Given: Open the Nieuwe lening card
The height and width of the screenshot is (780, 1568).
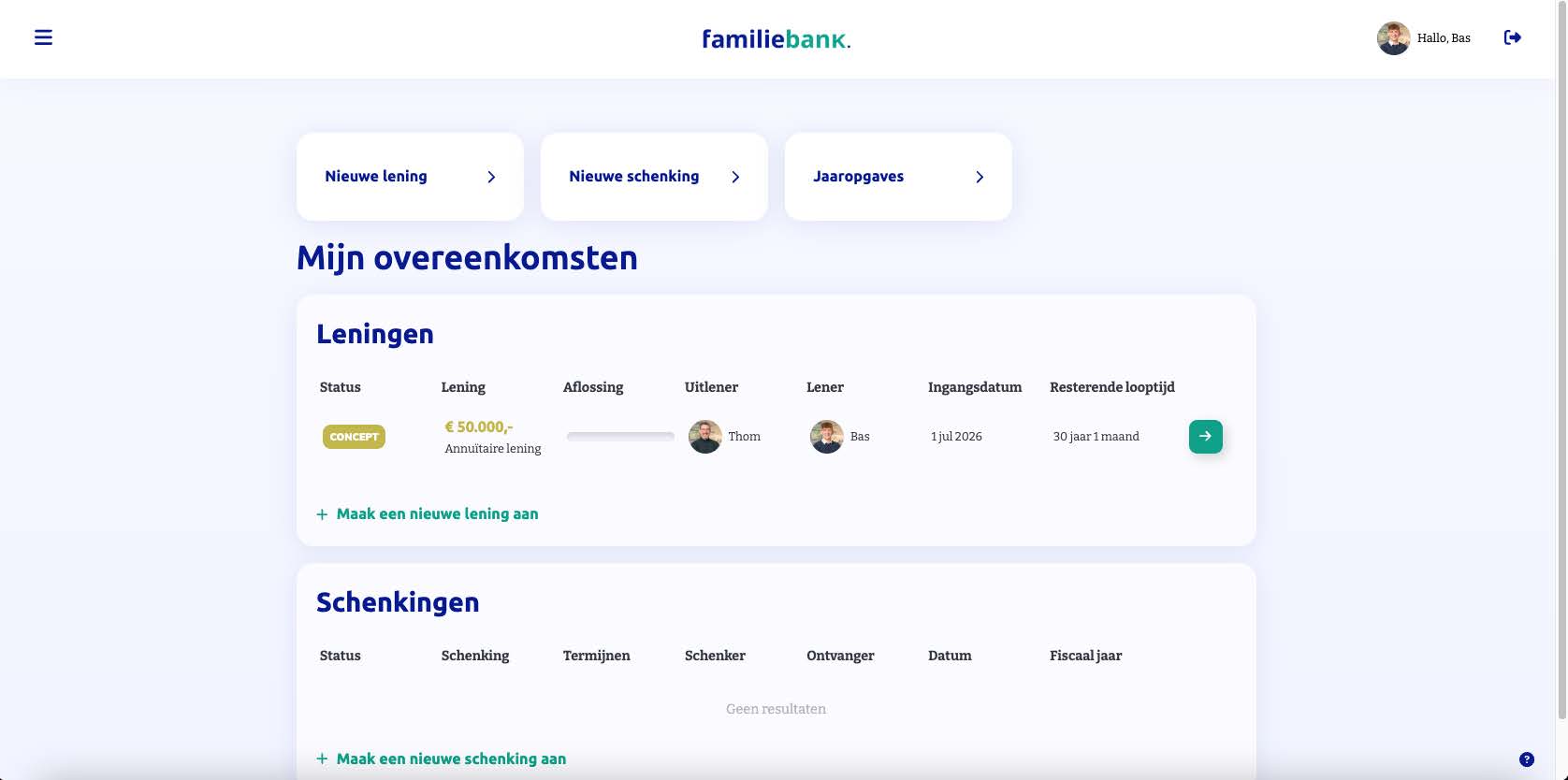Looking at the screenshot, I should coord(410,177).
